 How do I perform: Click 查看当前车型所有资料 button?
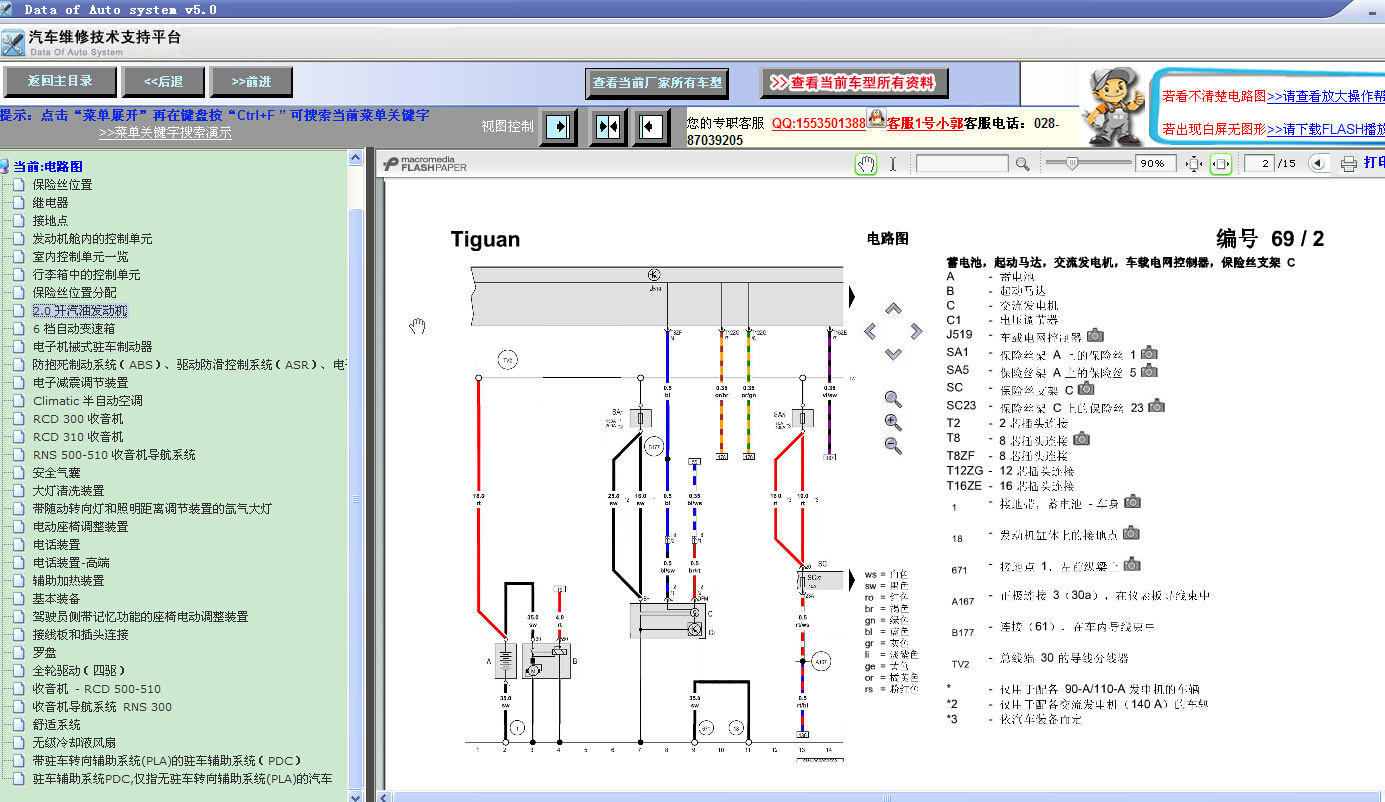854,83
